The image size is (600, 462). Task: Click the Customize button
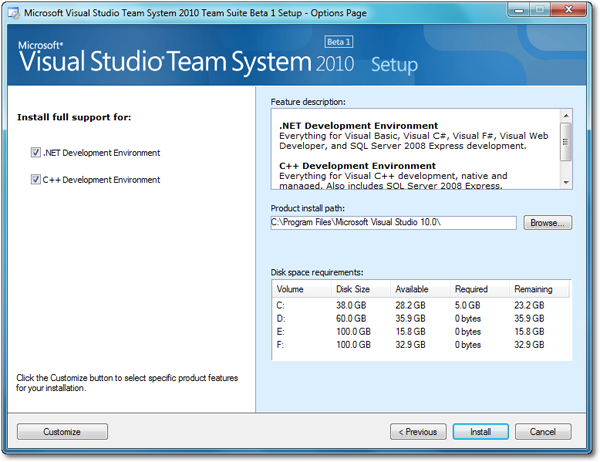click(x=62, y=432)
